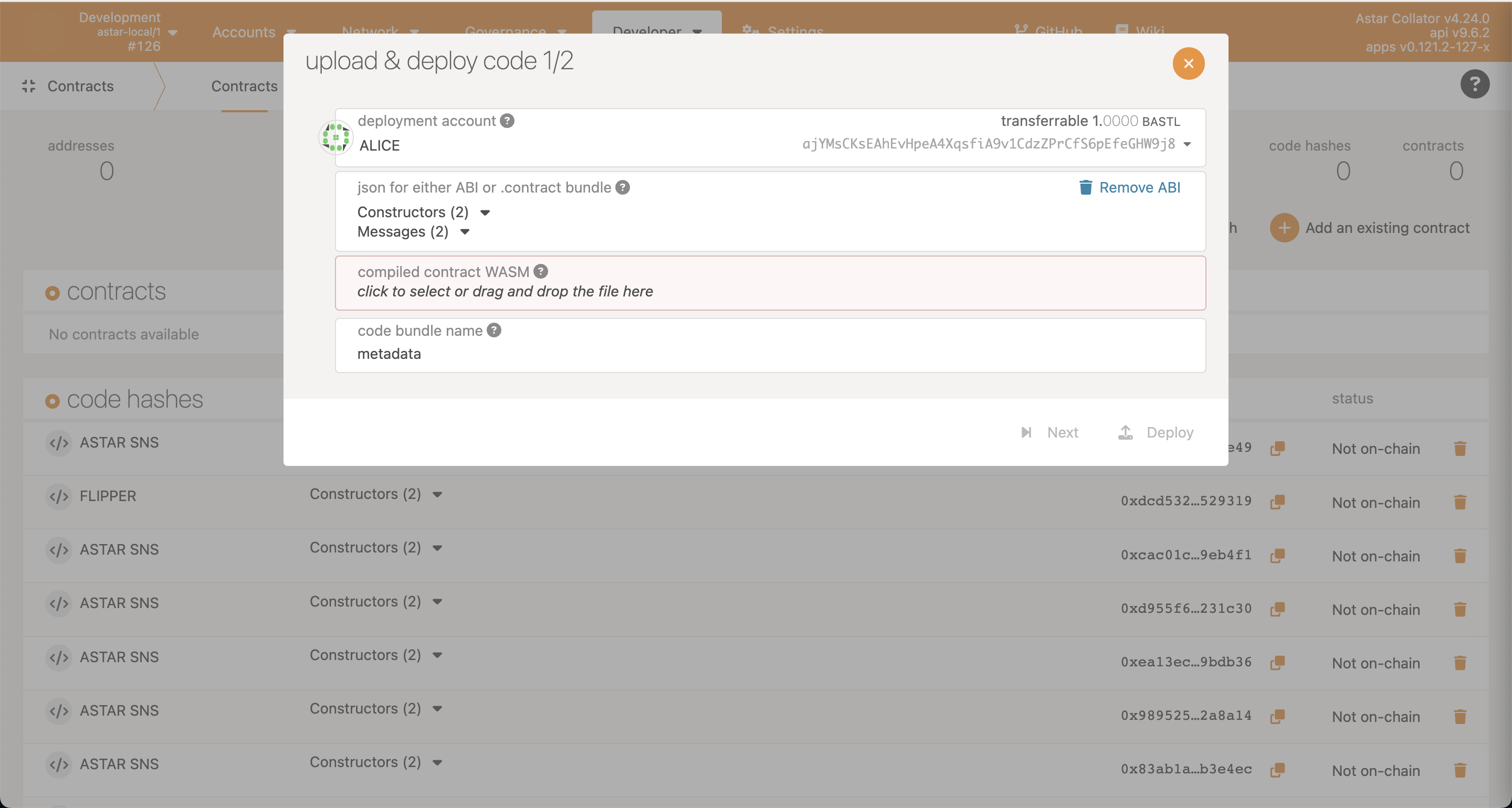
Task: Expand Constructors (2) for hash 0xd955f6…231c30
Action: point(376,601)
